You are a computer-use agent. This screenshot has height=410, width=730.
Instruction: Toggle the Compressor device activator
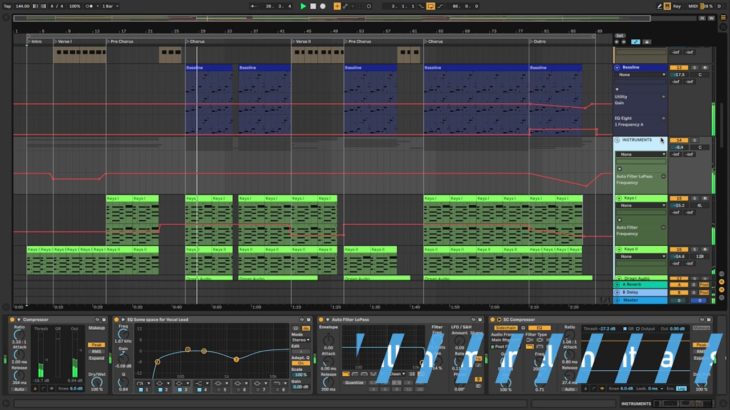tap(12, 320)
